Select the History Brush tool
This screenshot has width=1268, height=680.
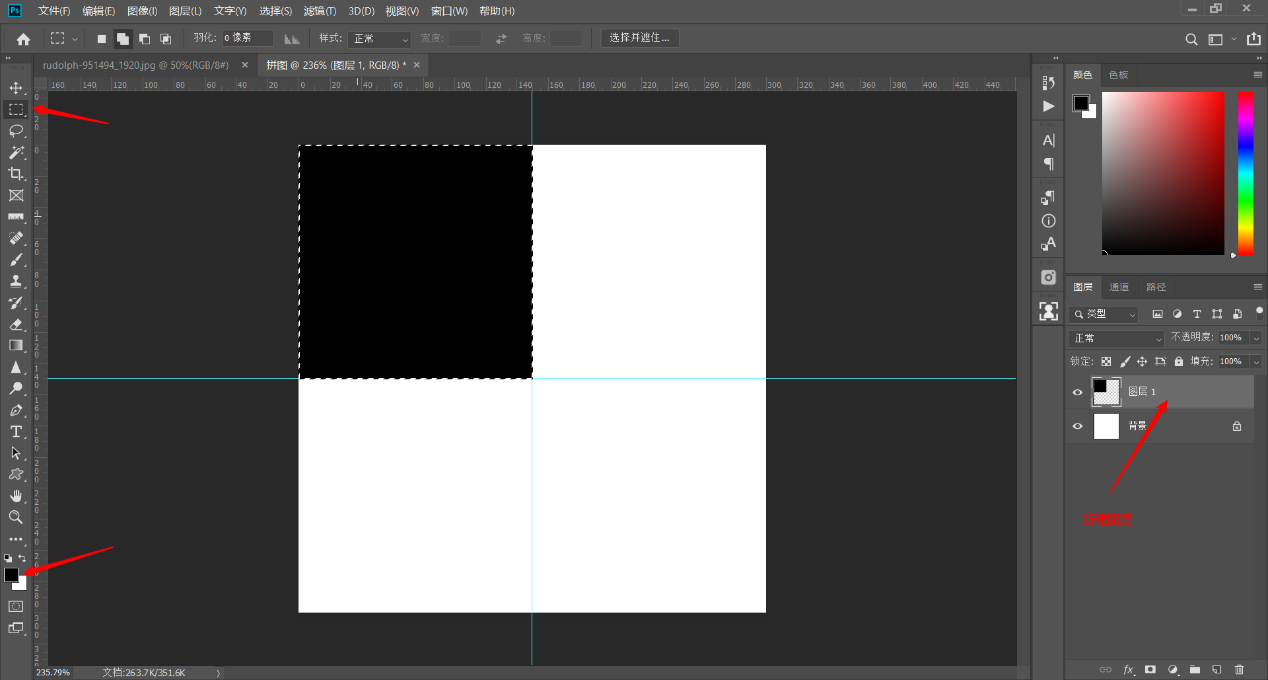pyautogui.click(x=16, y=303)
